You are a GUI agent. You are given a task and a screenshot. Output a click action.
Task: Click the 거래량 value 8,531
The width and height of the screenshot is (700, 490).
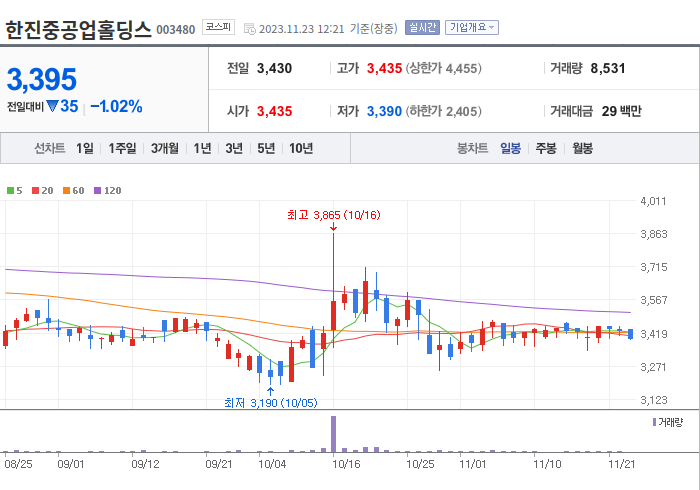(x=608, y=68)
